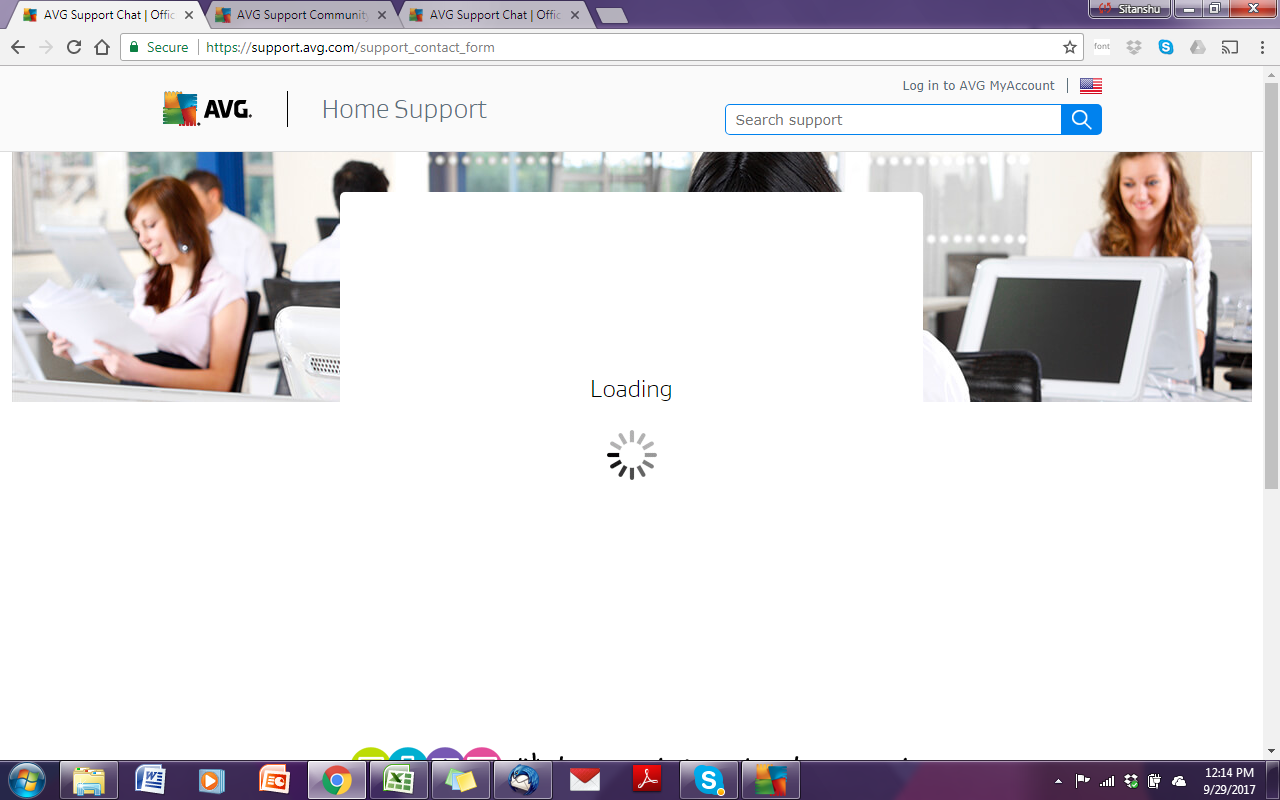Image resolution: width=1280 pixels, height=800 pixels.
Task: Click the Google Cast extension icon
Action: click(1230, 47)
